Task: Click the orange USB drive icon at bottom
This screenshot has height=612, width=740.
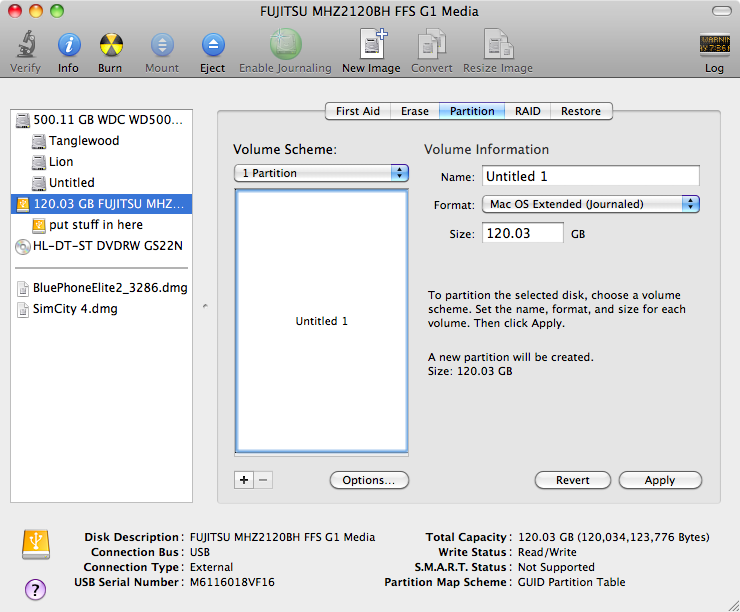Action: pos(36,545)
